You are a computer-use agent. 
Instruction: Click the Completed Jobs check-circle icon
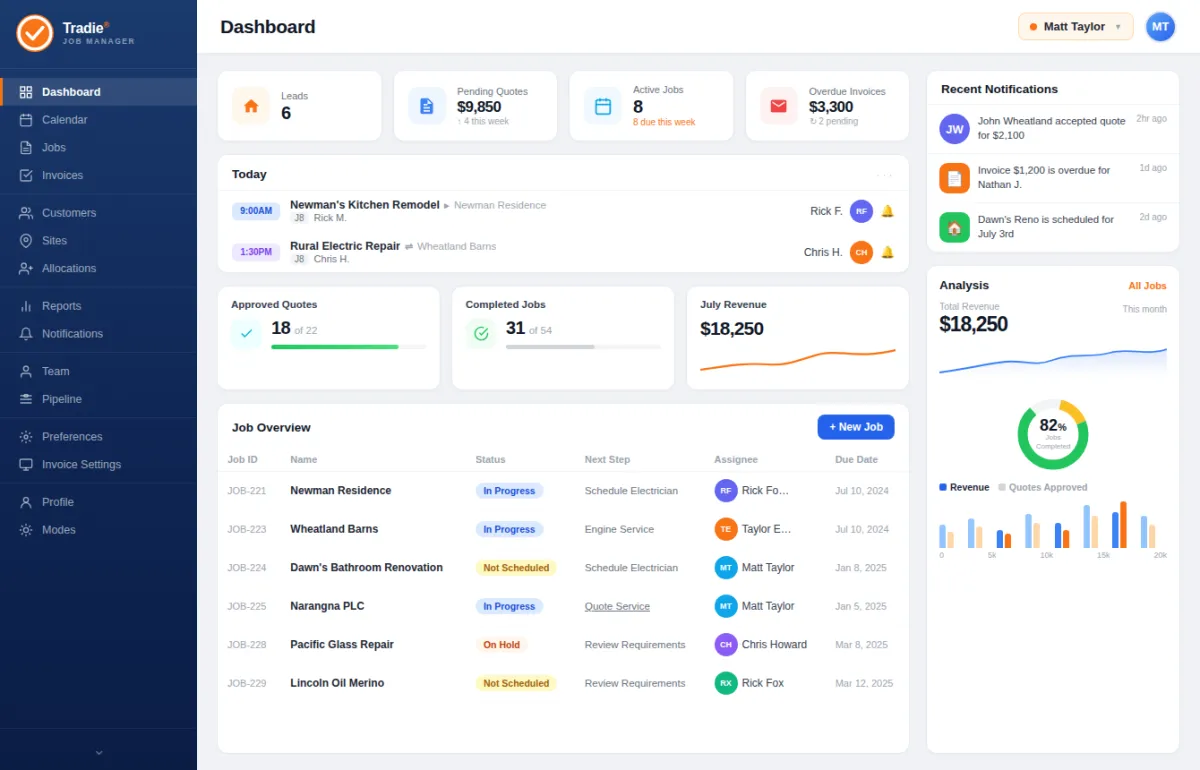click(x=481, y=333)
